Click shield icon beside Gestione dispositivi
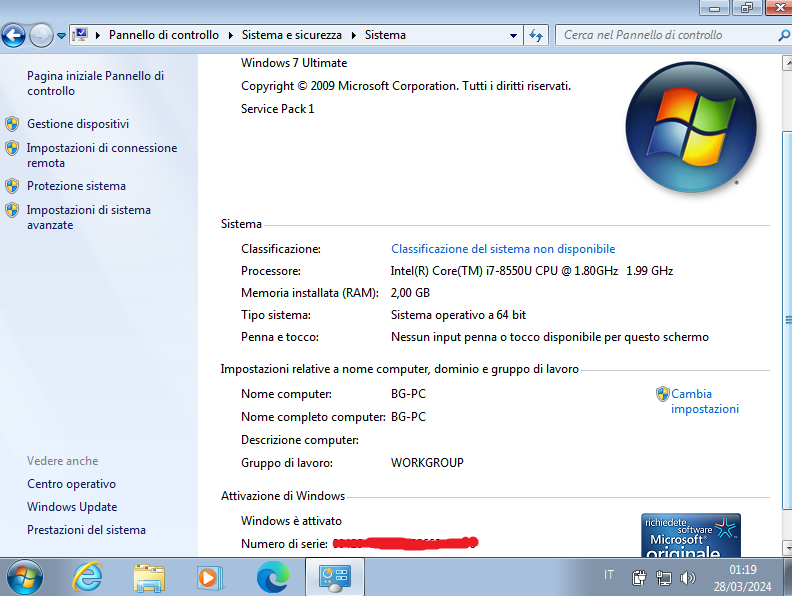The width and height of the screenshot is (792, 596). (13, 124)
